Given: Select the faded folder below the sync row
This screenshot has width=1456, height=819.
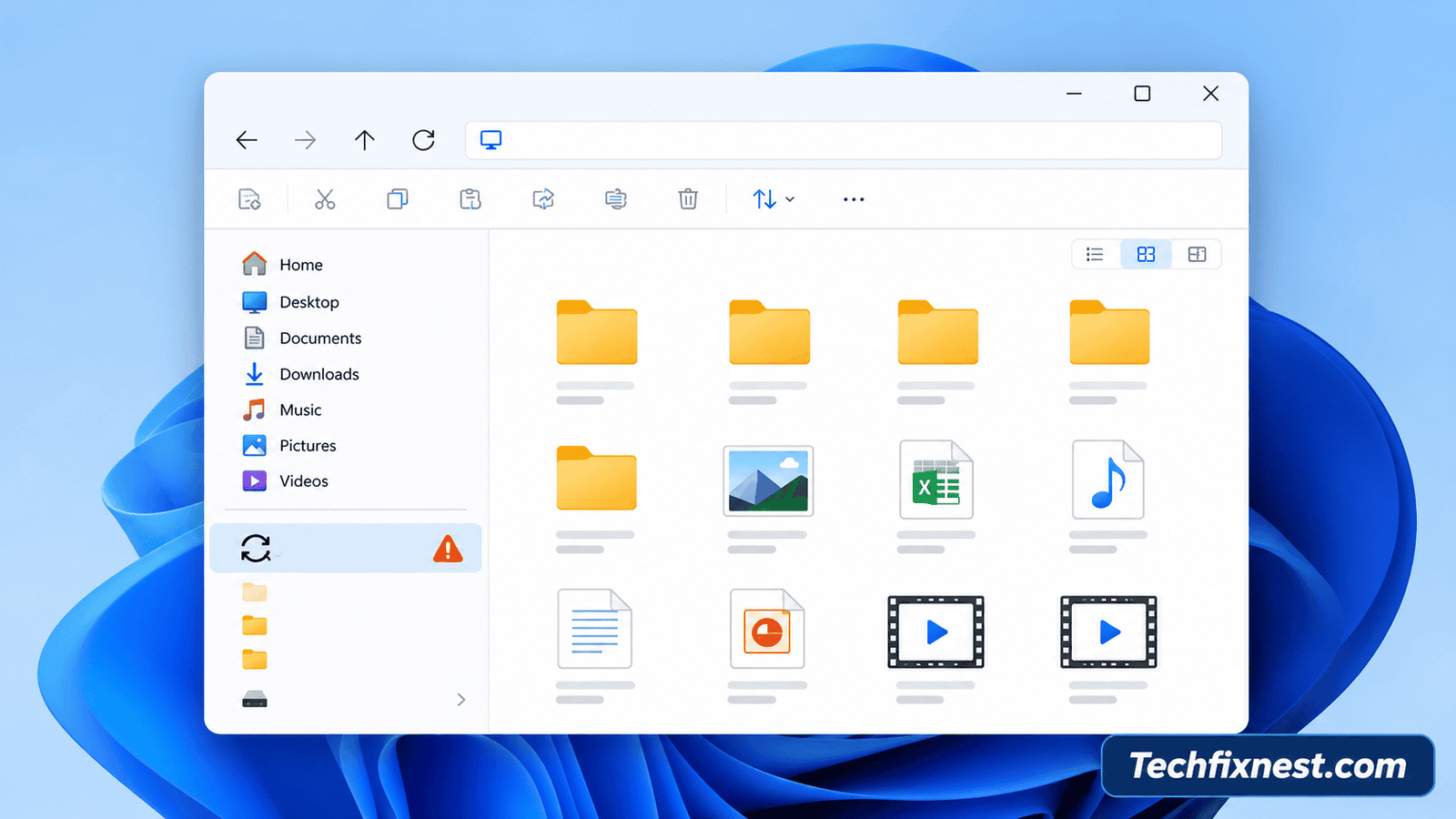Looking at the screenshot, I should pyautogui.click(x=255, y=592).
